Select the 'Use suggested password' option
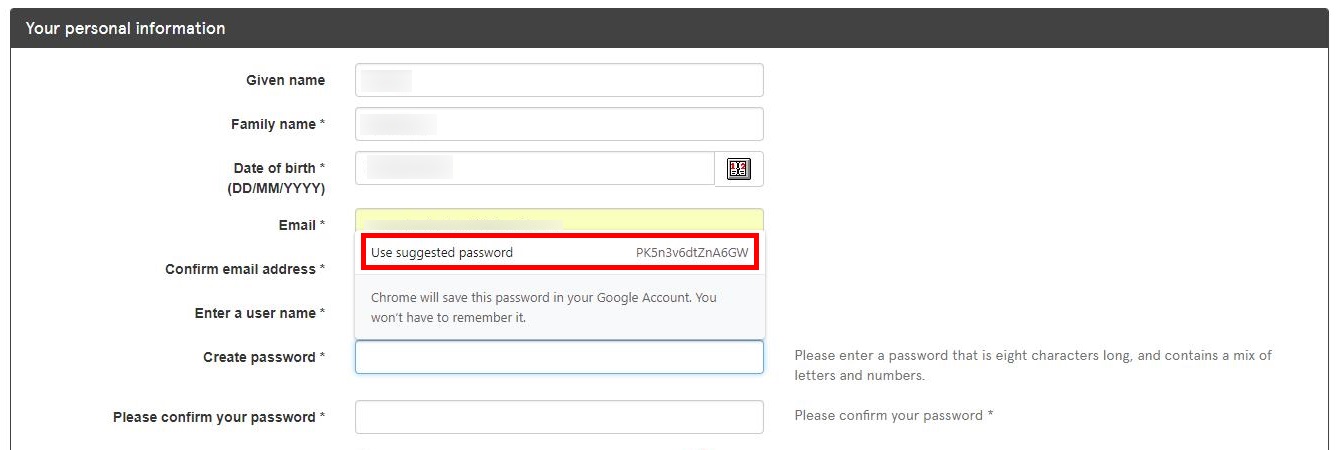1336x450 pixels. click(x=560, y=253)
